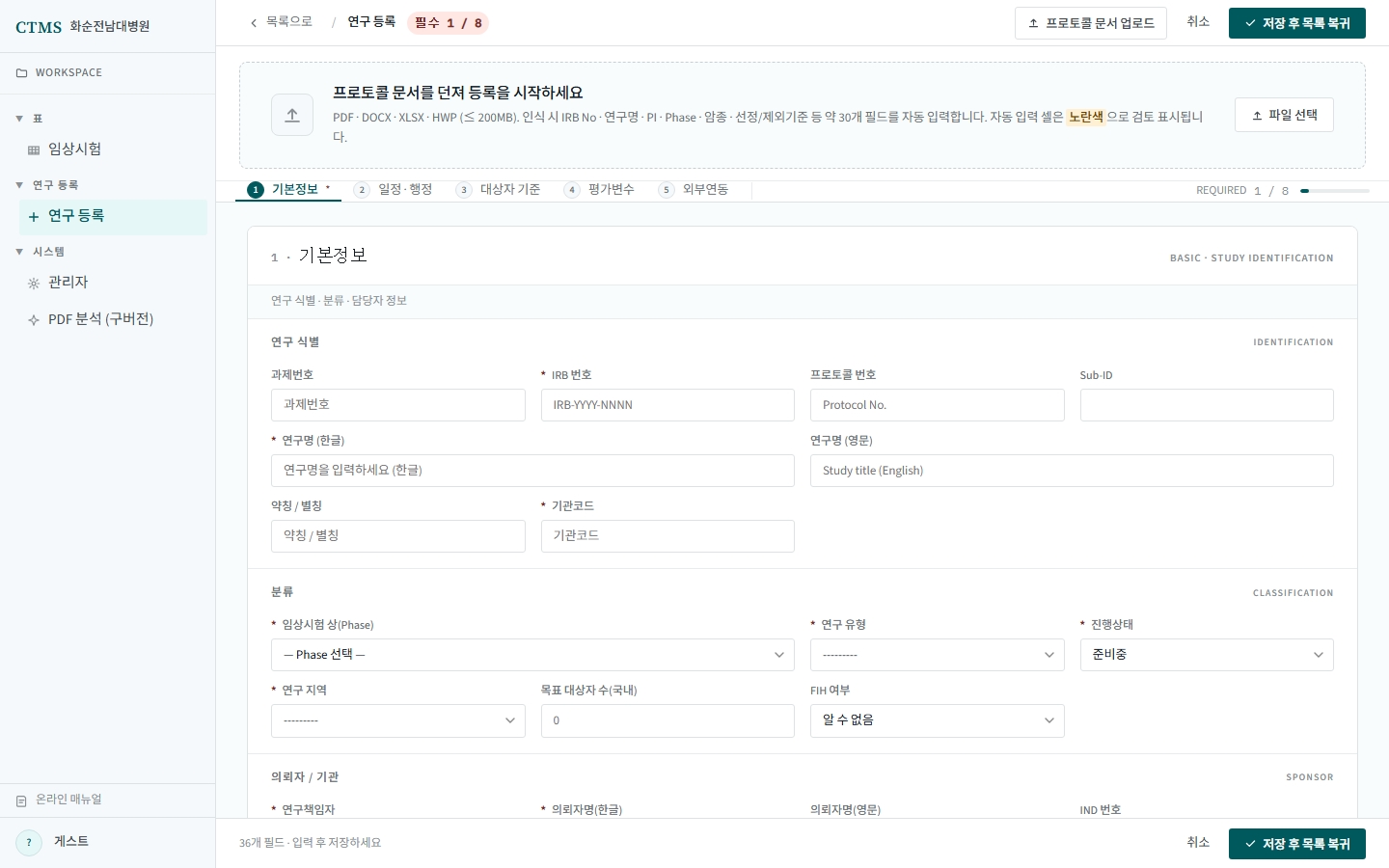Click the WORKSPACE label

coord(68,73)
